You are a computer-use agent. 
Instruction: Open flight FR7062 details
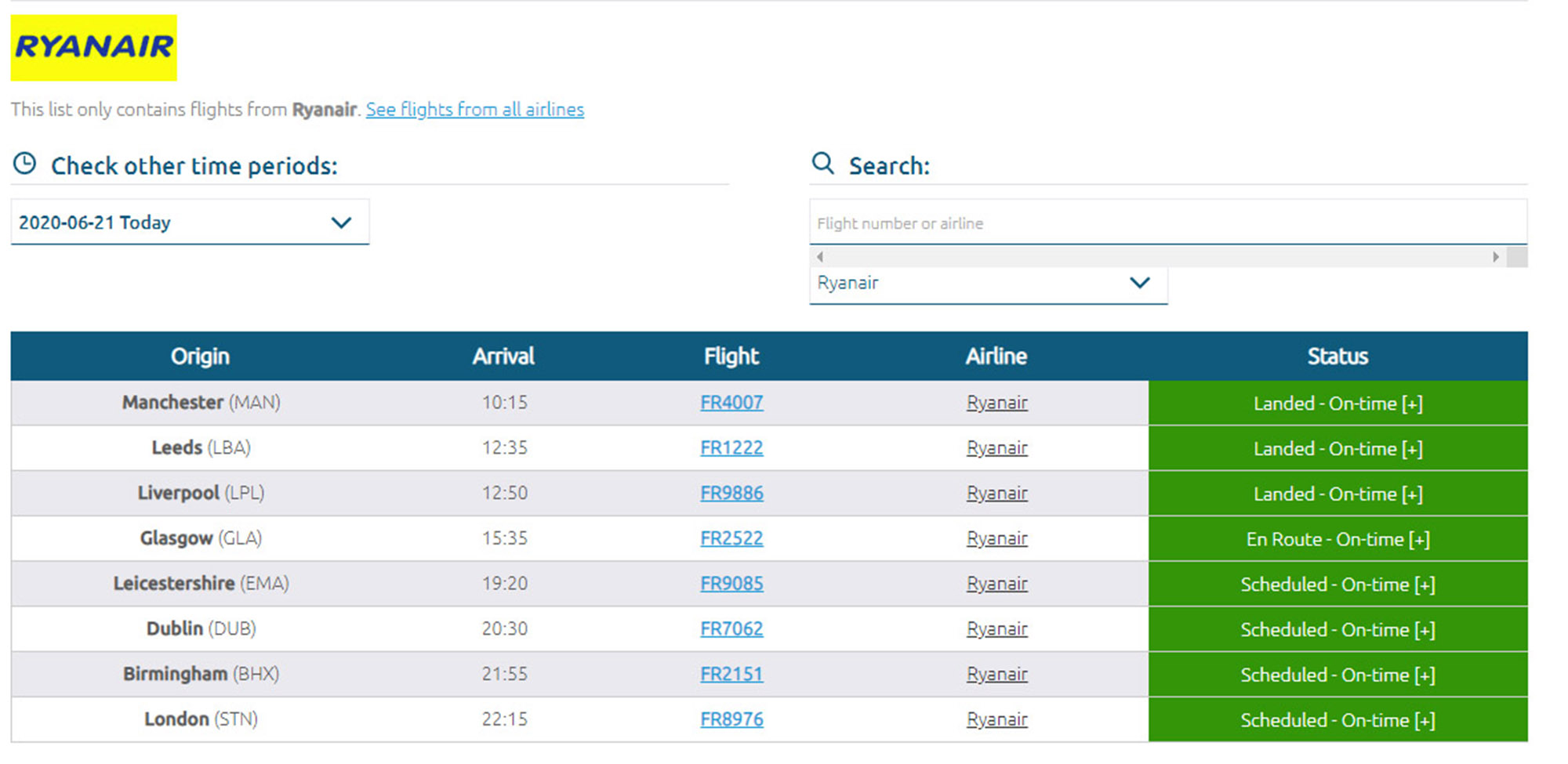[731, 628]
